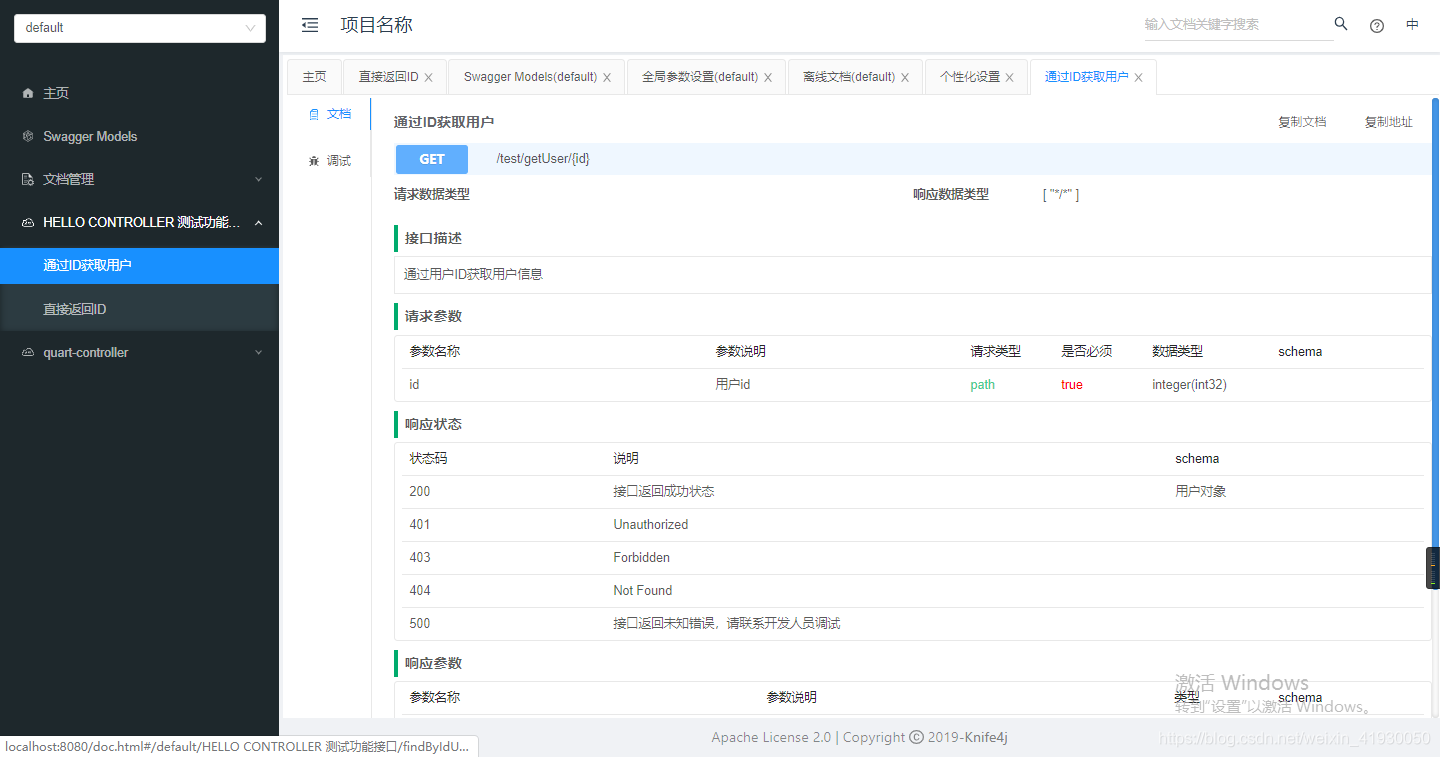Click the quart-controller group icon
1440x757 pixels.
pos(27,352)
